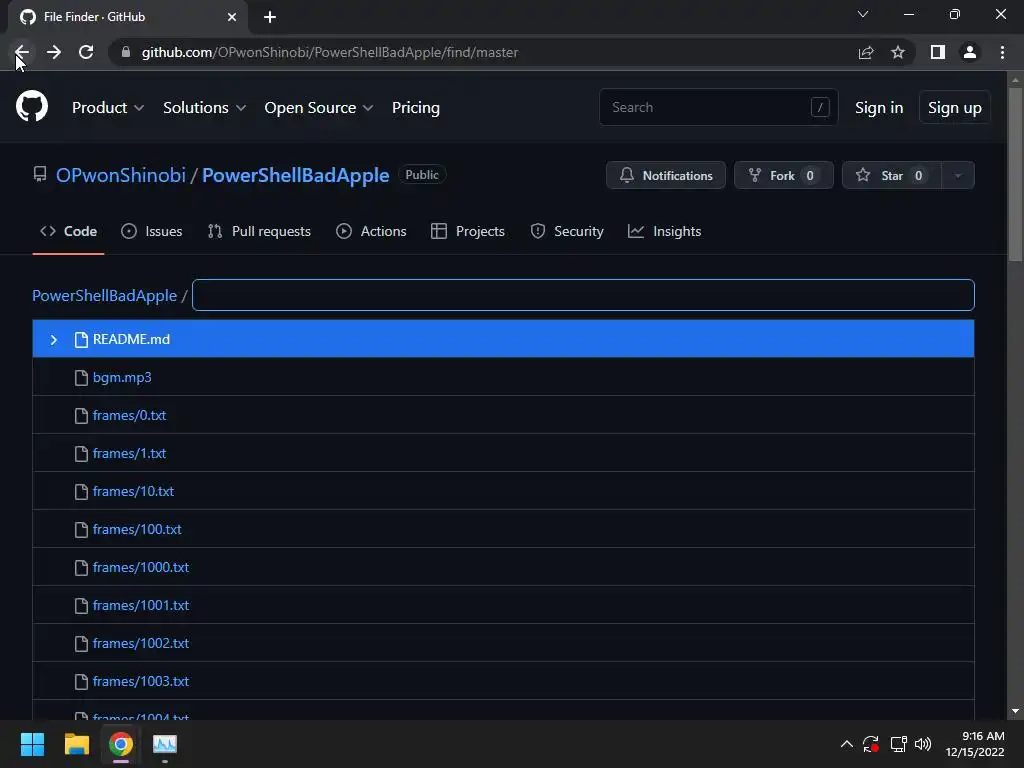Click the sync tray icon
Screen dimensions: 1024x768
(871, 744)
